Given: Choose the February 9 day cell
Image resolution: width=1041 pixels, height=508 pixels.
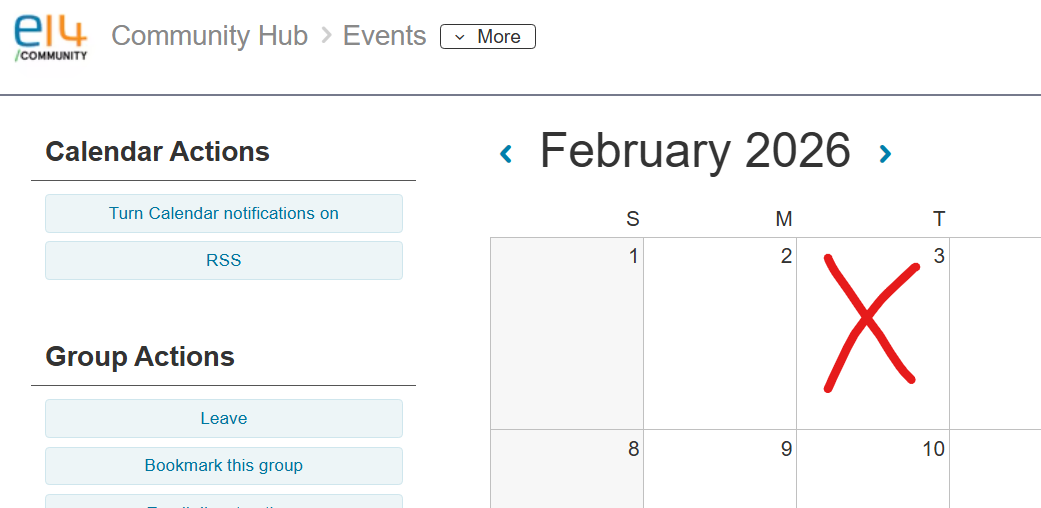Looking at the screenshot, I should 720,470.
